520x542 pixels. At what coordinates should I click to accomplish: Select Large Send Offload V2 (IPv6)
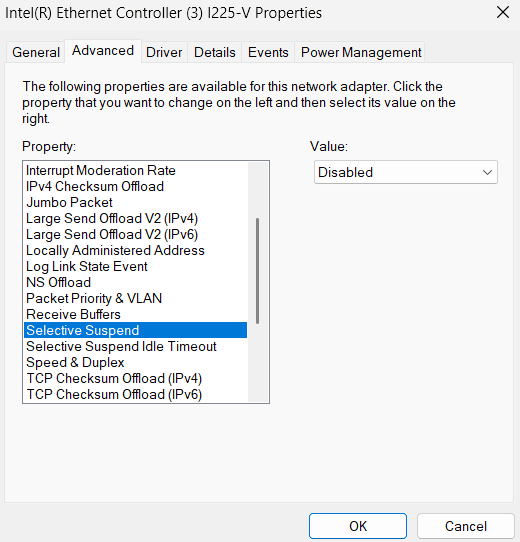(136, 234)
